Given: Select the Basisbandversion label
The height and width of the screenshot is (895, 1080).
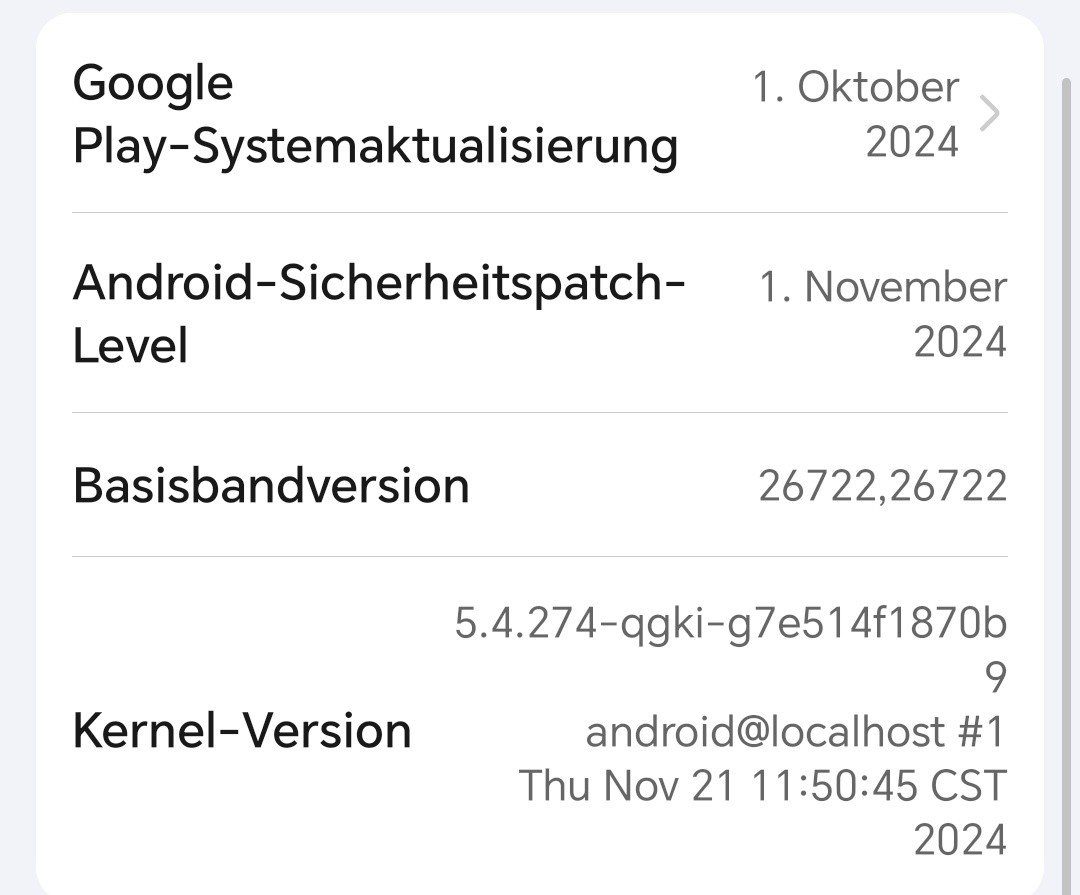Looking at the screenshot, I should point(271,486).
